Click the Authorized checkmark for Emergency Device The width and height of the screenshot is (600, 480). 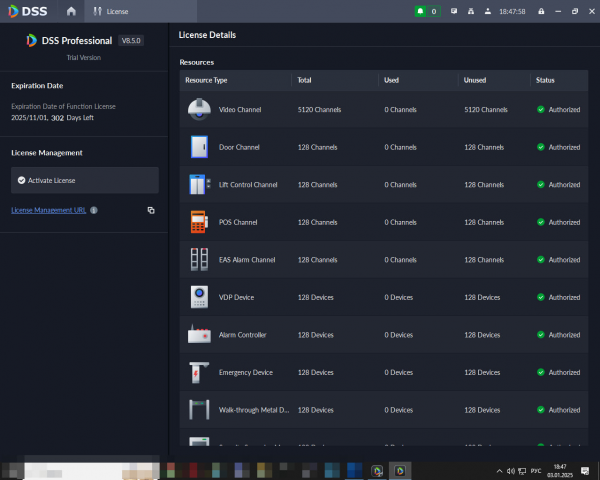pos(541,372)
